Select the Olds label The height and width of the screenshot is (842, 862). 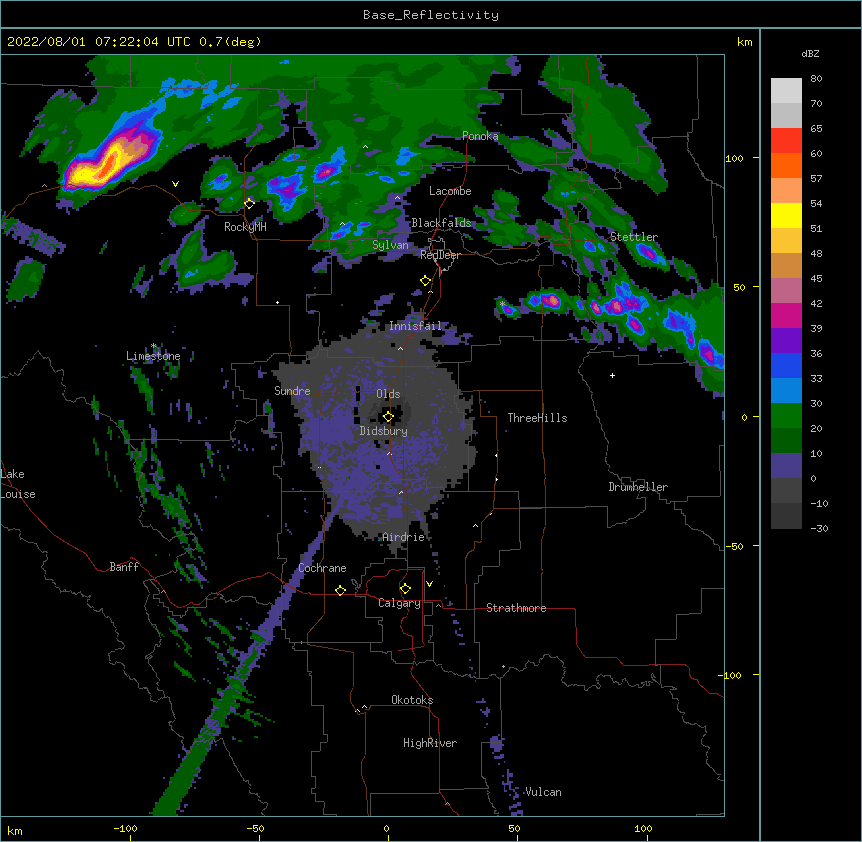388,394
